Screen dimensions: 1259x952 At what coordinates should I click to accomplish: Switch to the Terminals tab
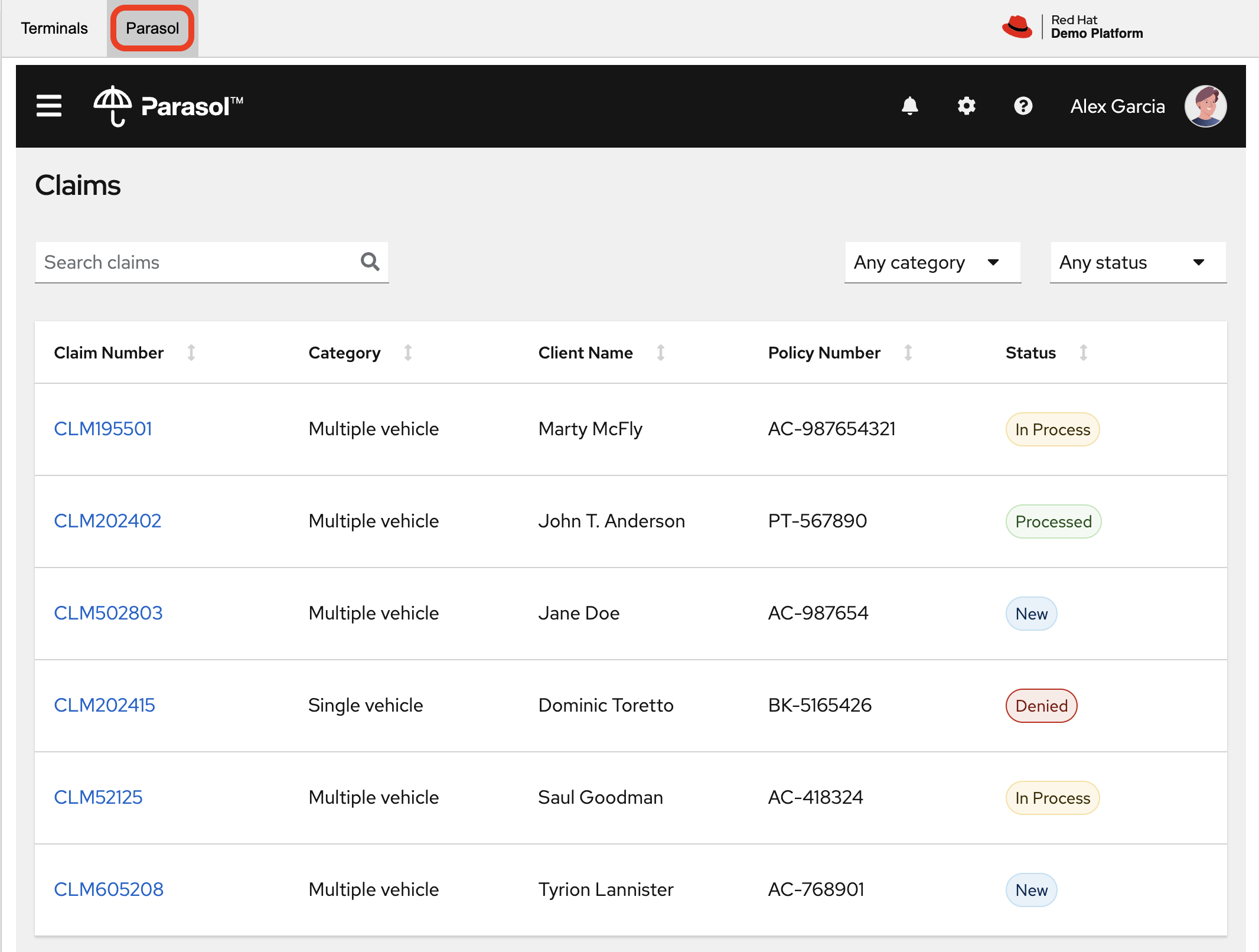click(x=54, y=28)
